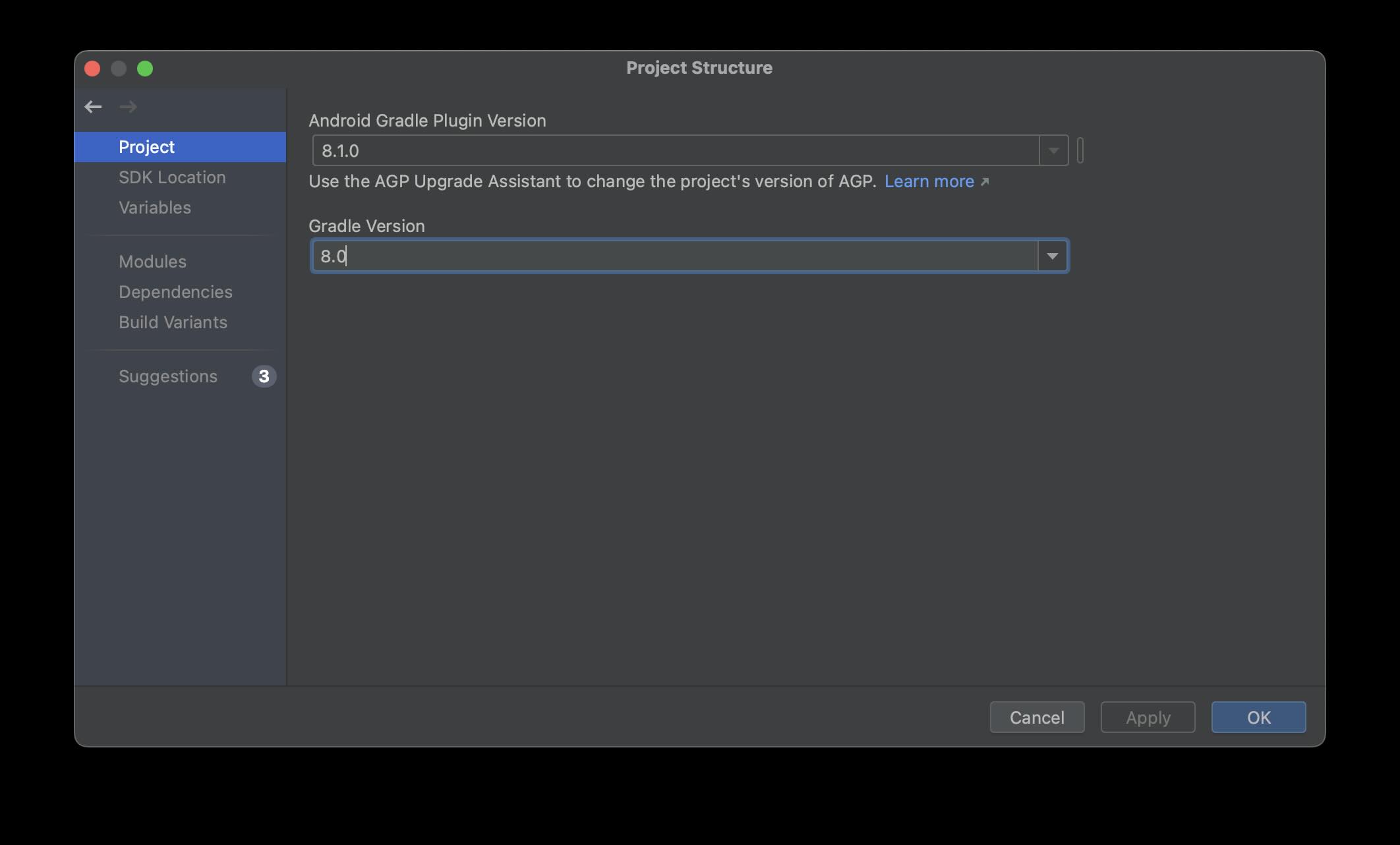
Task: Expand the Suggestions section in the sidebar
Action: click(x=167, y=376)
